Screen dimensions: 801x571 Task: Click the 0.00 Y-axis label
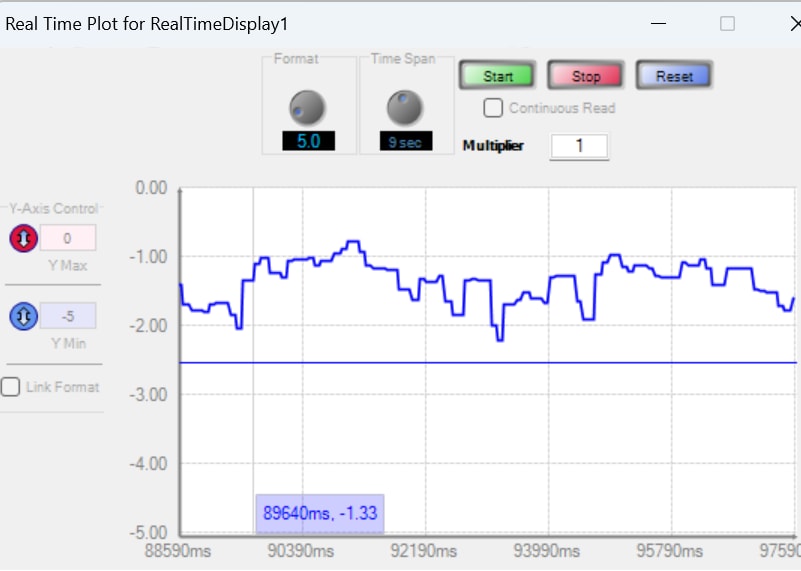tap(151, 188)
